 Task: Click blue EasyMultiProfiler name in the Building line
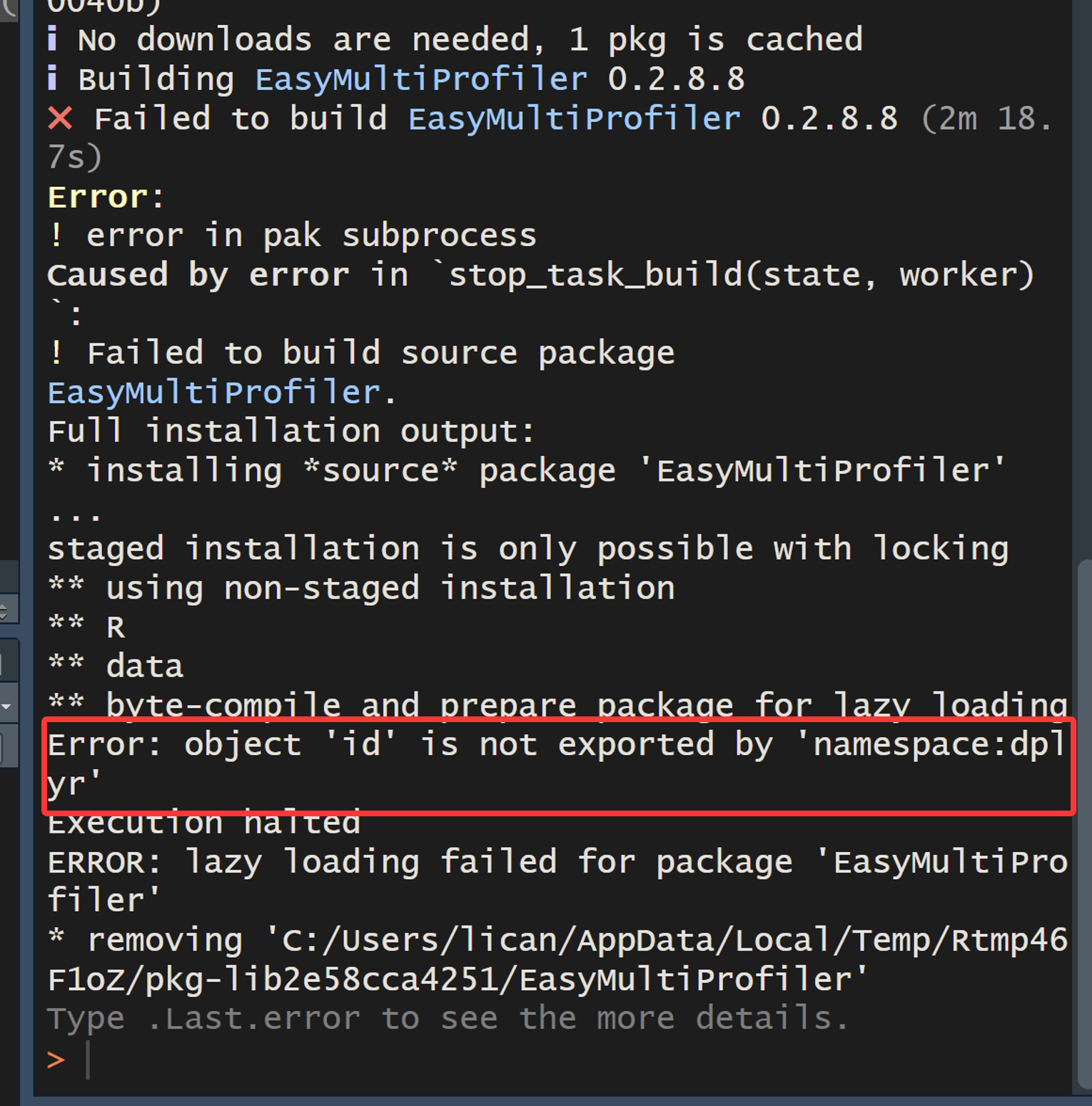tap(421, 79)
